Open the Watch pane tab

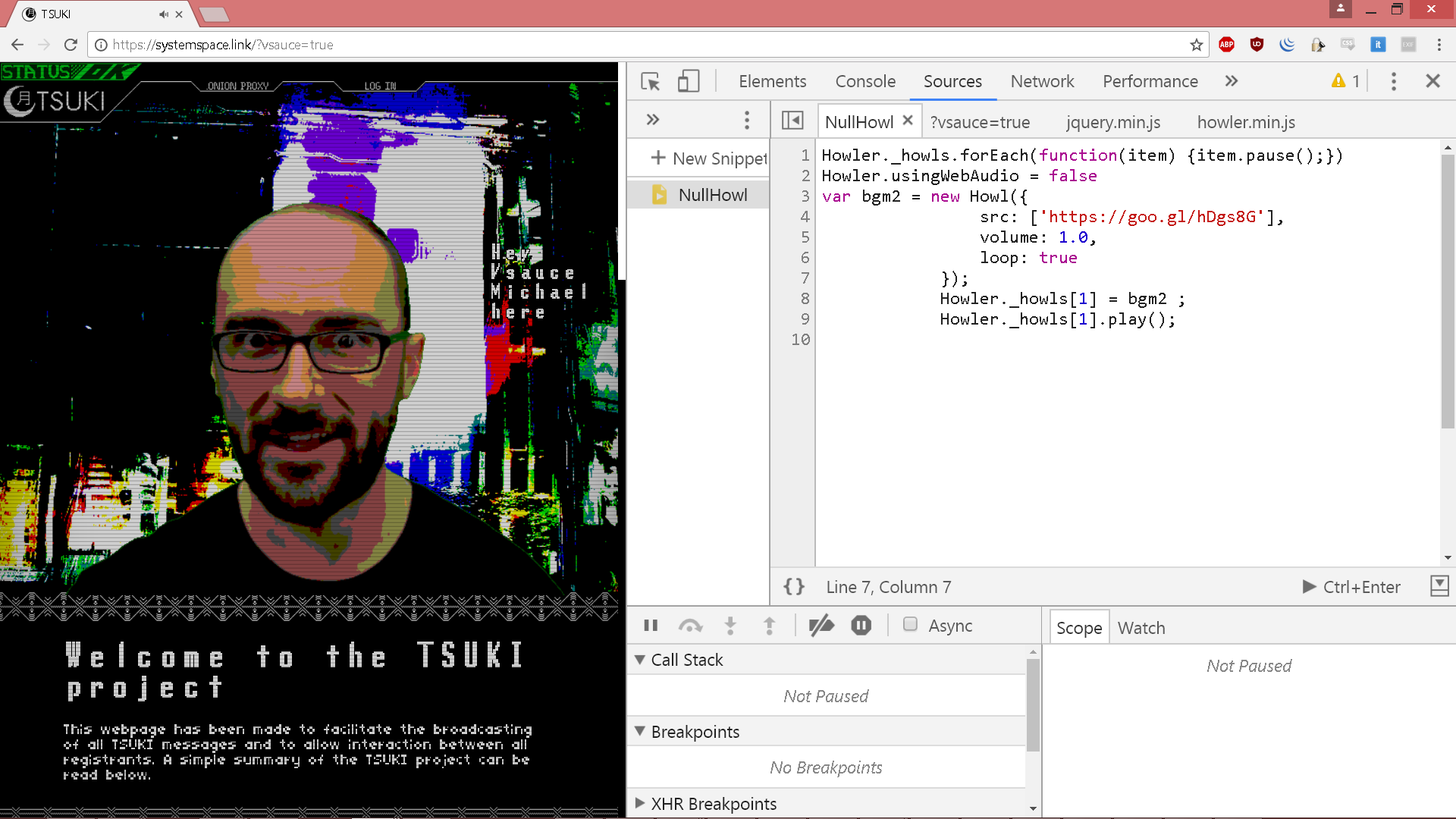click(x=1141, y=628)
